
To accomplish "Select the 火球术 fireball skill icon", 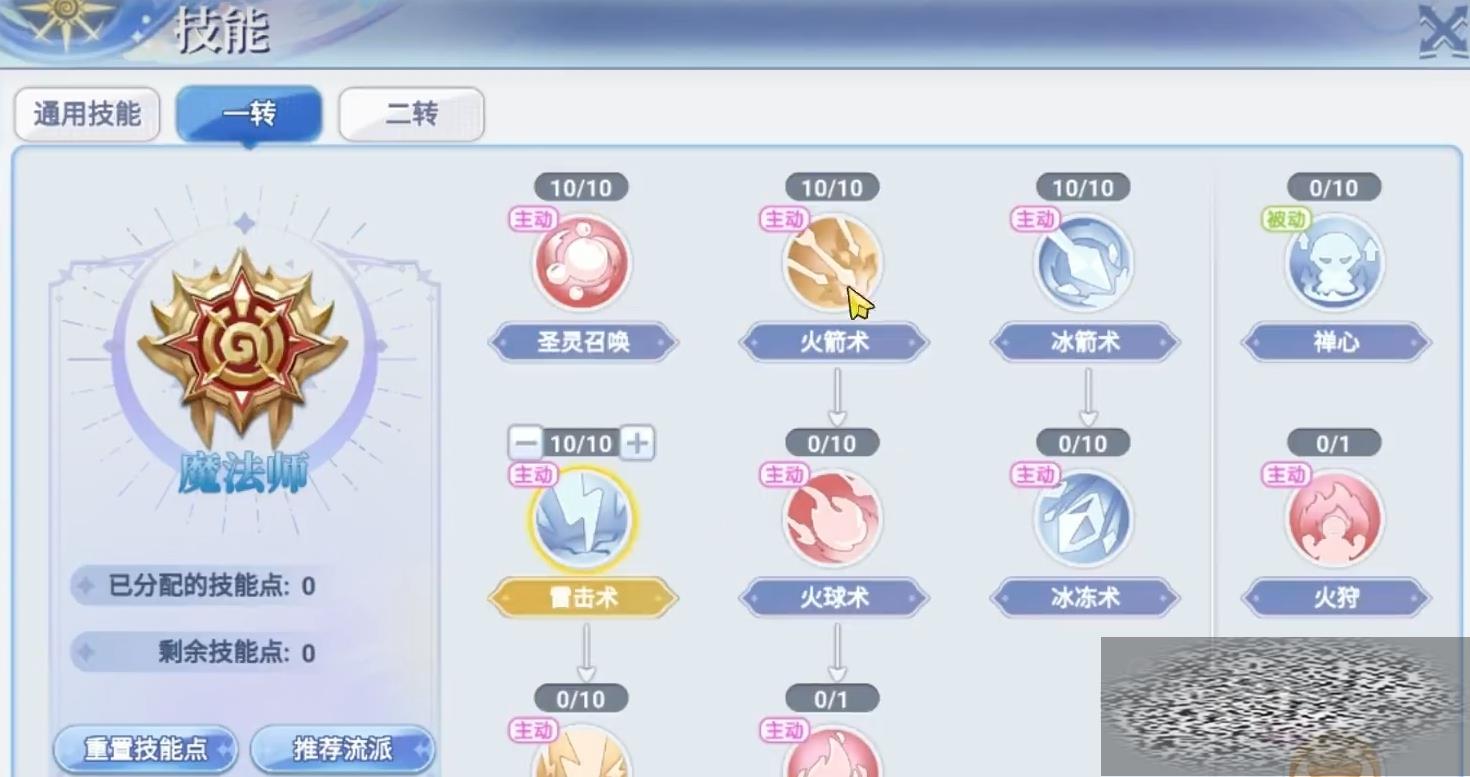I will coord(833,520).
